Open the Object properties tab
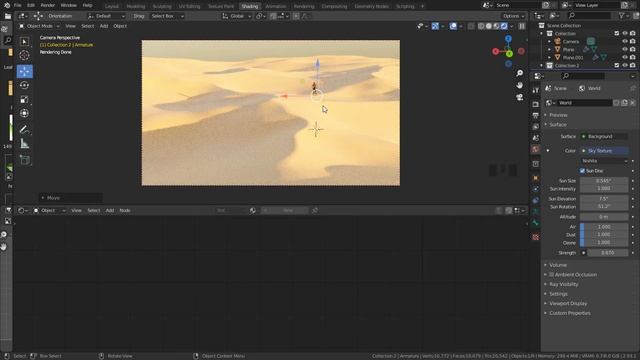Image resolution: width=640 pixels, height=360 pixels. 536,178
